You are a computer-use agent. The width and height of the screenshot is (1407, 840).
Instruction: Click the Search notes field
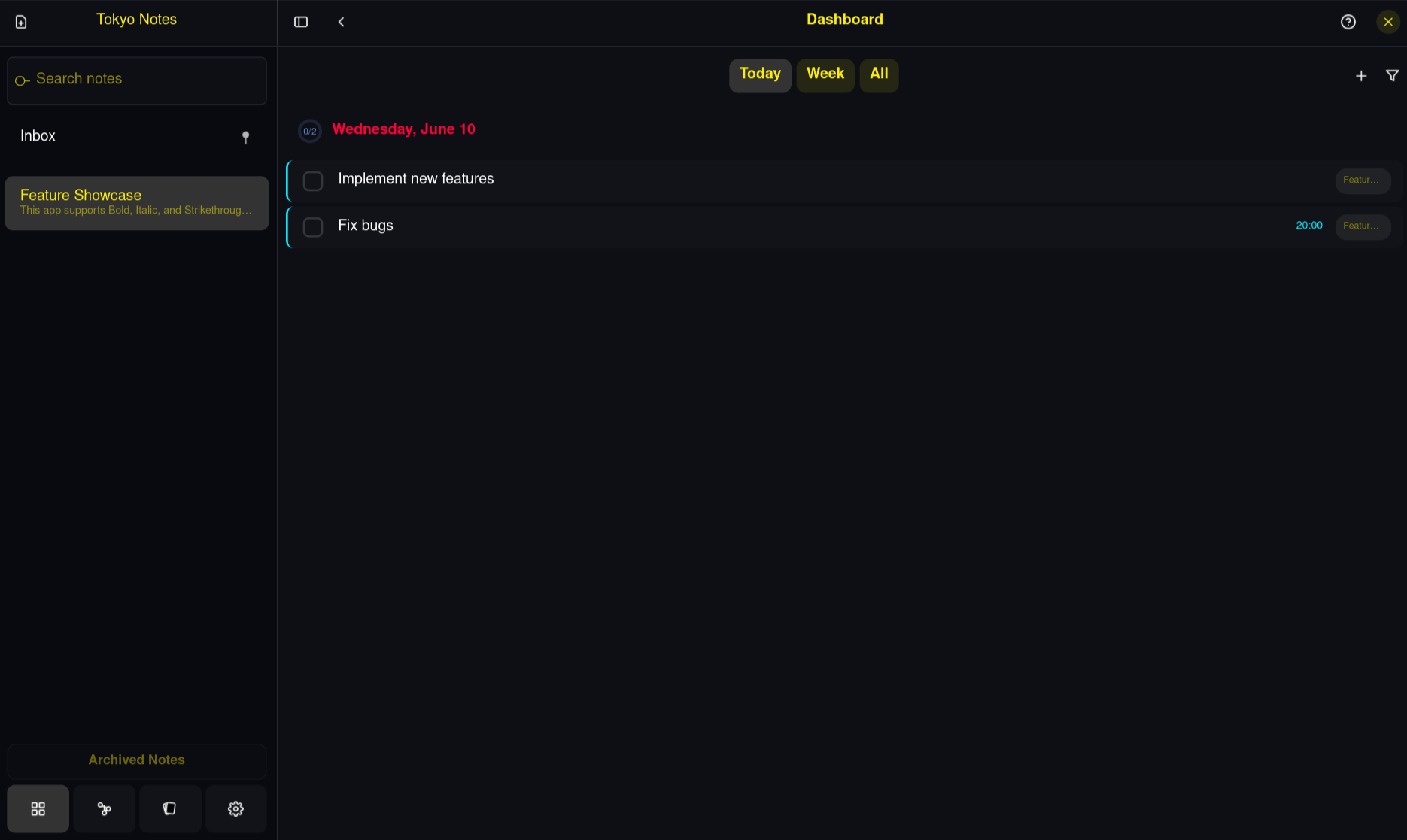click(137, 80)
